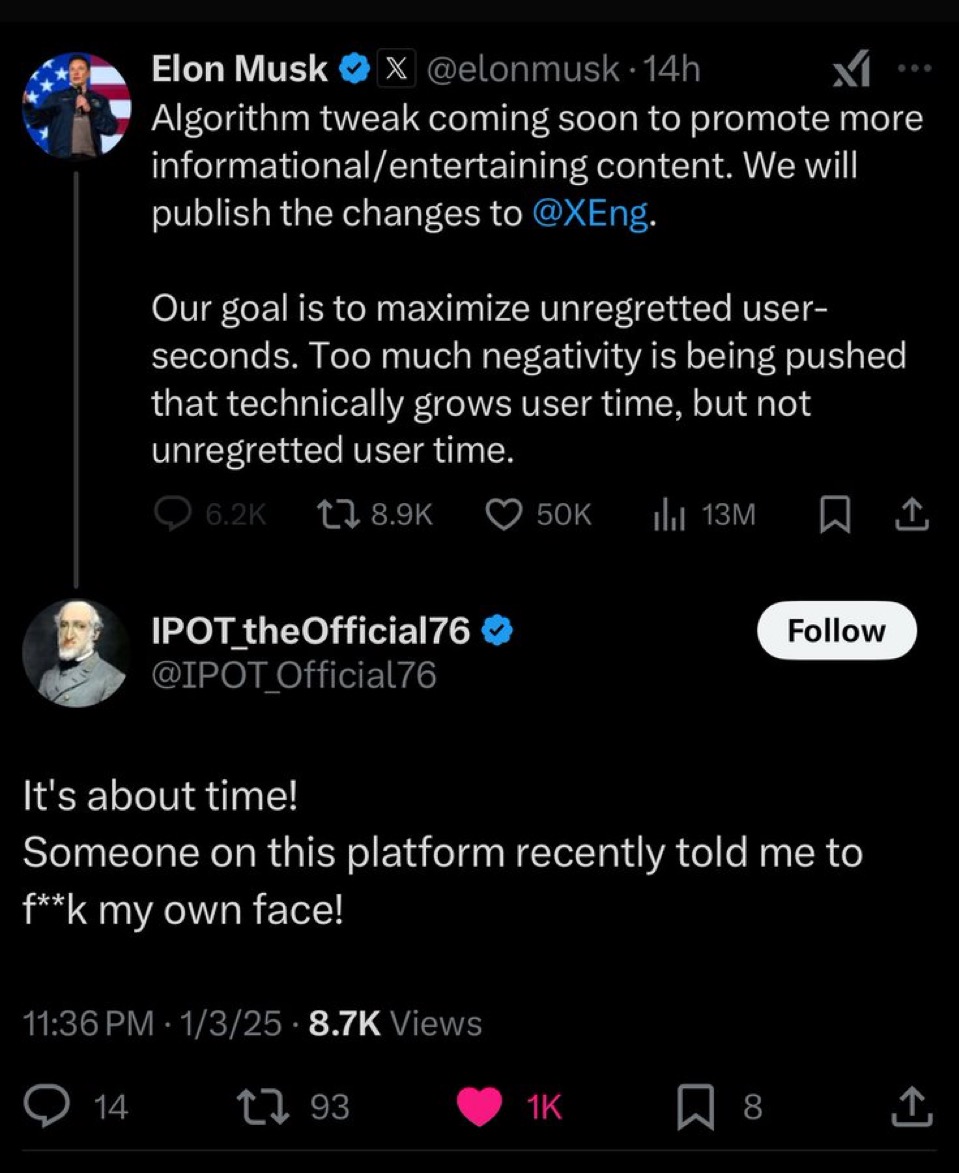959x1173 pixels.
Task: Share the IPOT_theOfficial76 reply
Action: [x=912, y=1107]
